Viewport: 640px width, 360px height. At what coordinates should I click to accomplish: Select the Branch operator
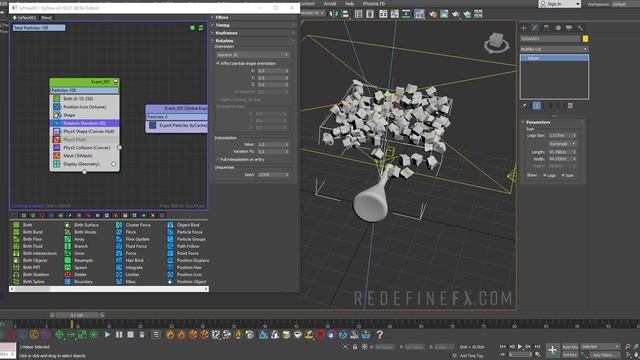[x=76, y=246]
